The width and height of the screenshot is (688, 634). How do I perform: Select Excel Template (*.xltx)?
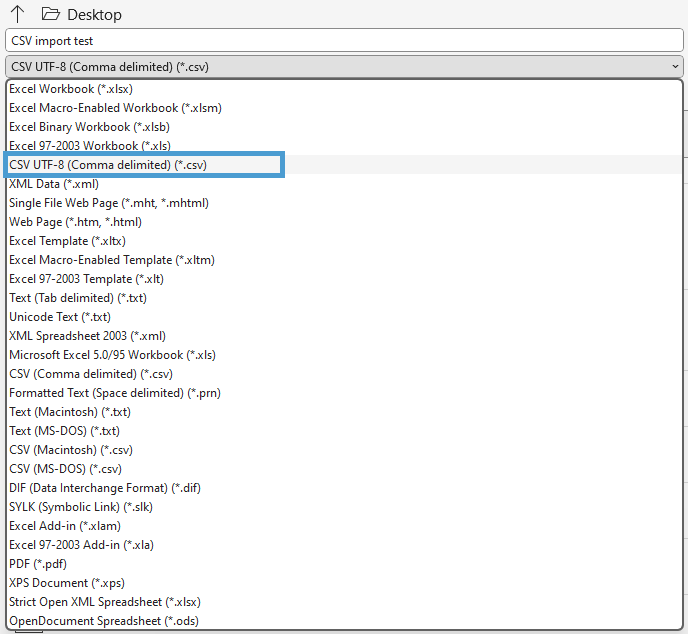click(x=344, y=241)
